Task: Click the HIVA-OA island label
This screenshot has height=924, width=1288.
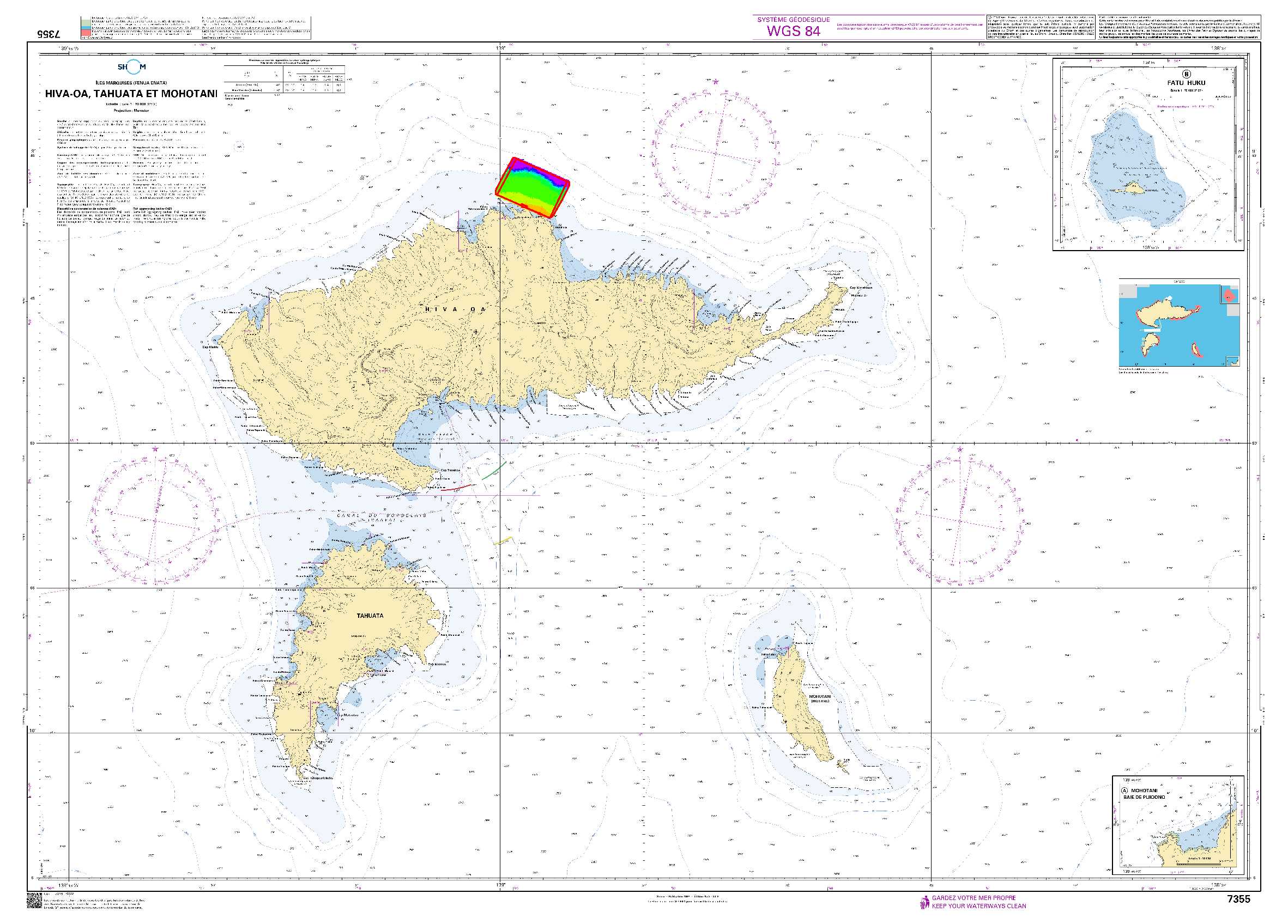Action: (x=456, y=309)
